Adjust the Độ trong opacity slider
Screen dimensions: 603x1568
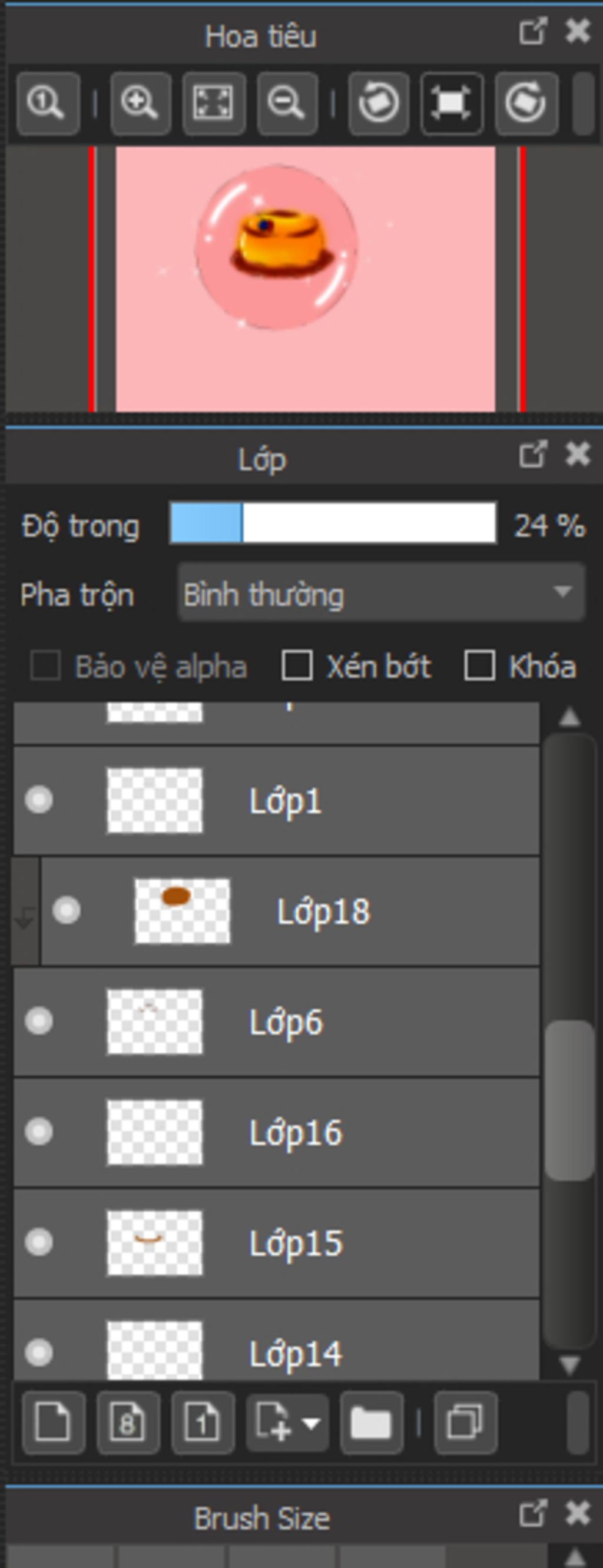pyautogui.click(x=333, y=523)
